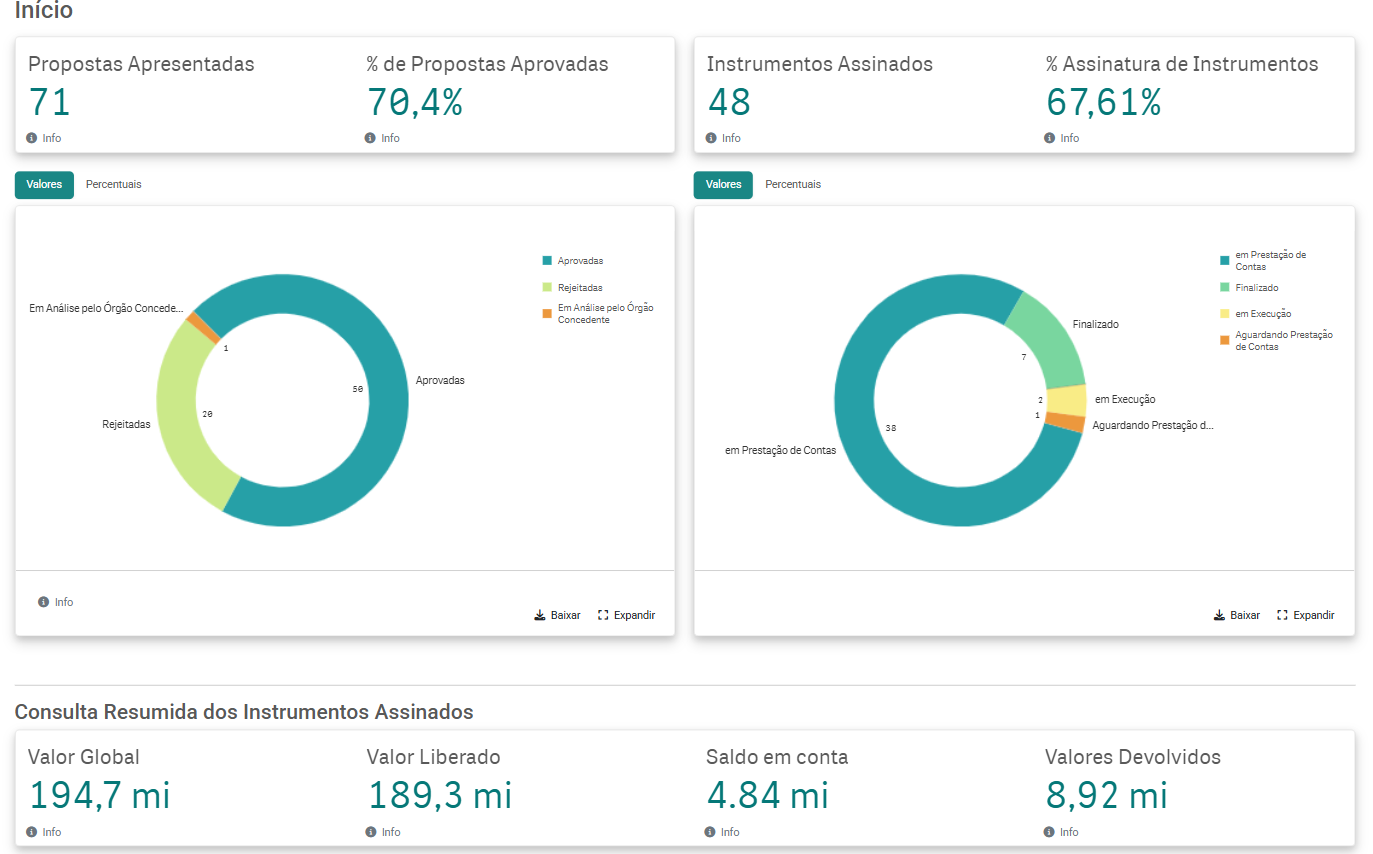Switch instruments chart to Percentuais tab
Viewport: 1373px width, 854px height.
[x=792, y=185]
